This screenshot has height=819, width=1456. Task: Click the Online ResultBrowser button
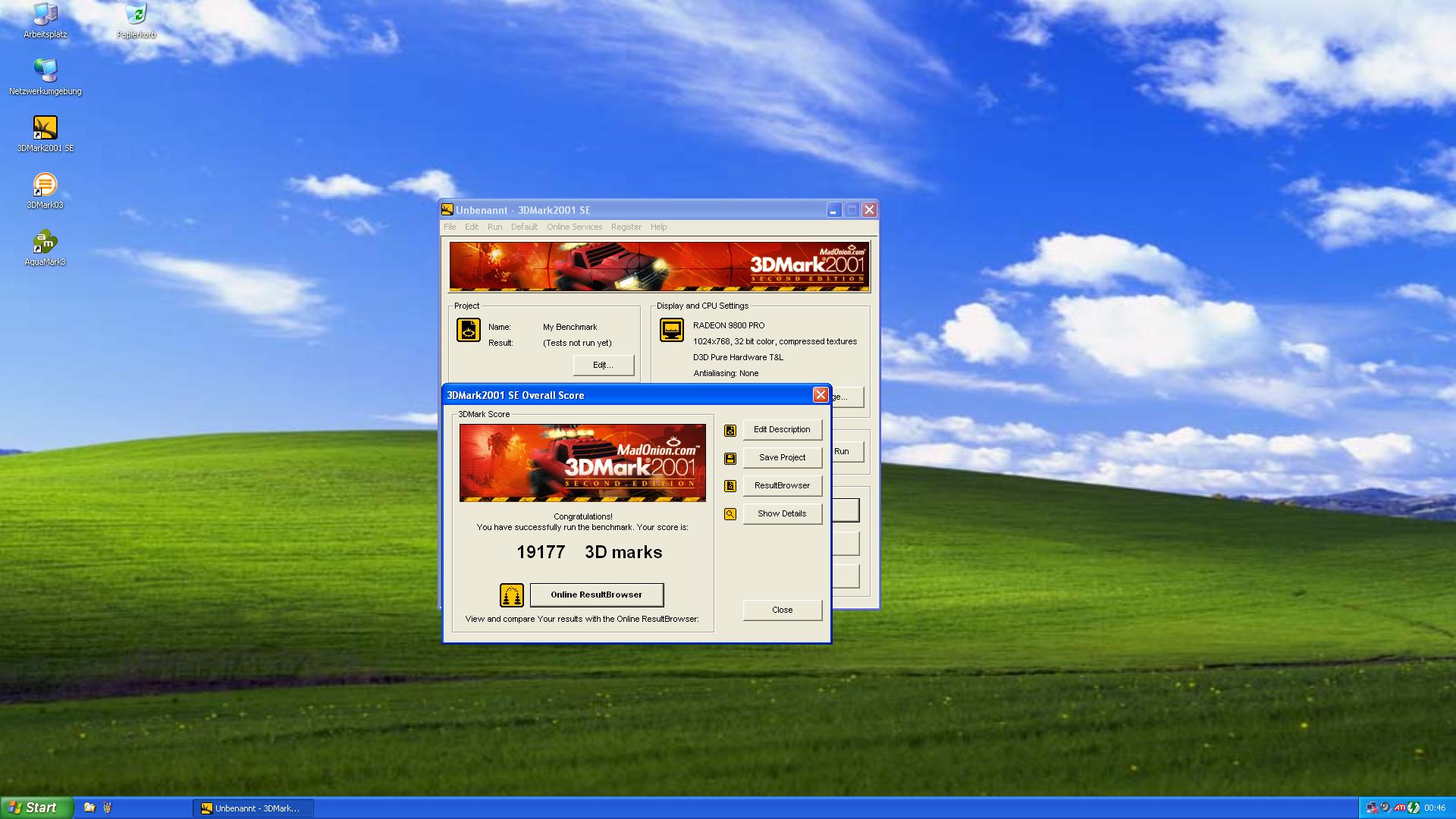click(597, 595)
